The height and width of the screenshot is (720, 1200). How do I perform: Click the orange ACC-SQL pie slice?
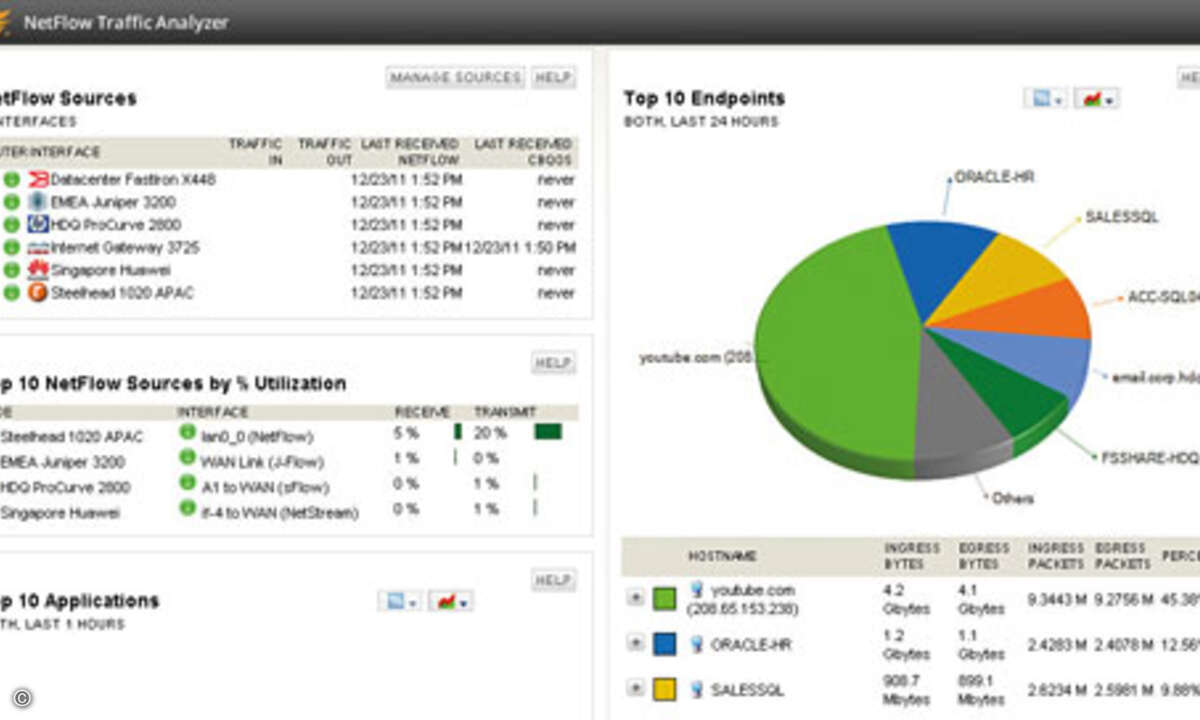(1030, 312)
